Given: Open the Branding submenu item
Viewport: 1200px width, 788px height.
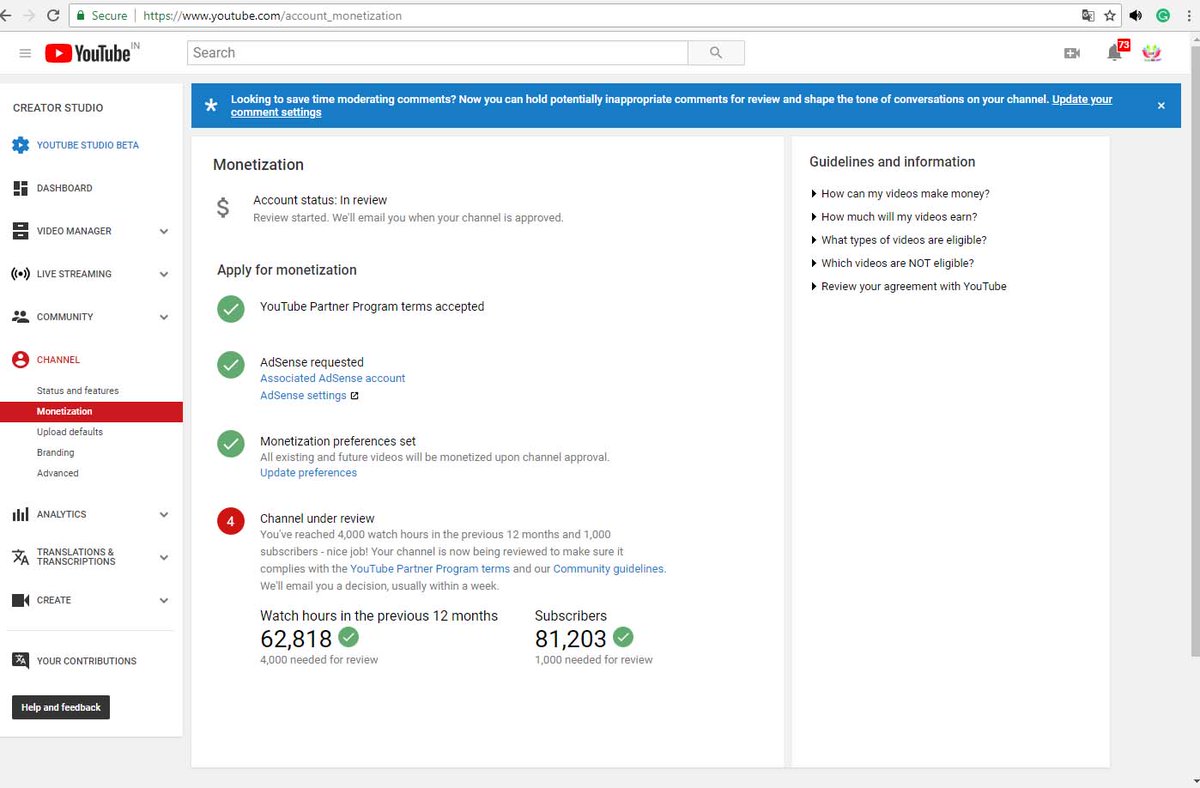Looking at the screenshot, I should pos(56,453).
